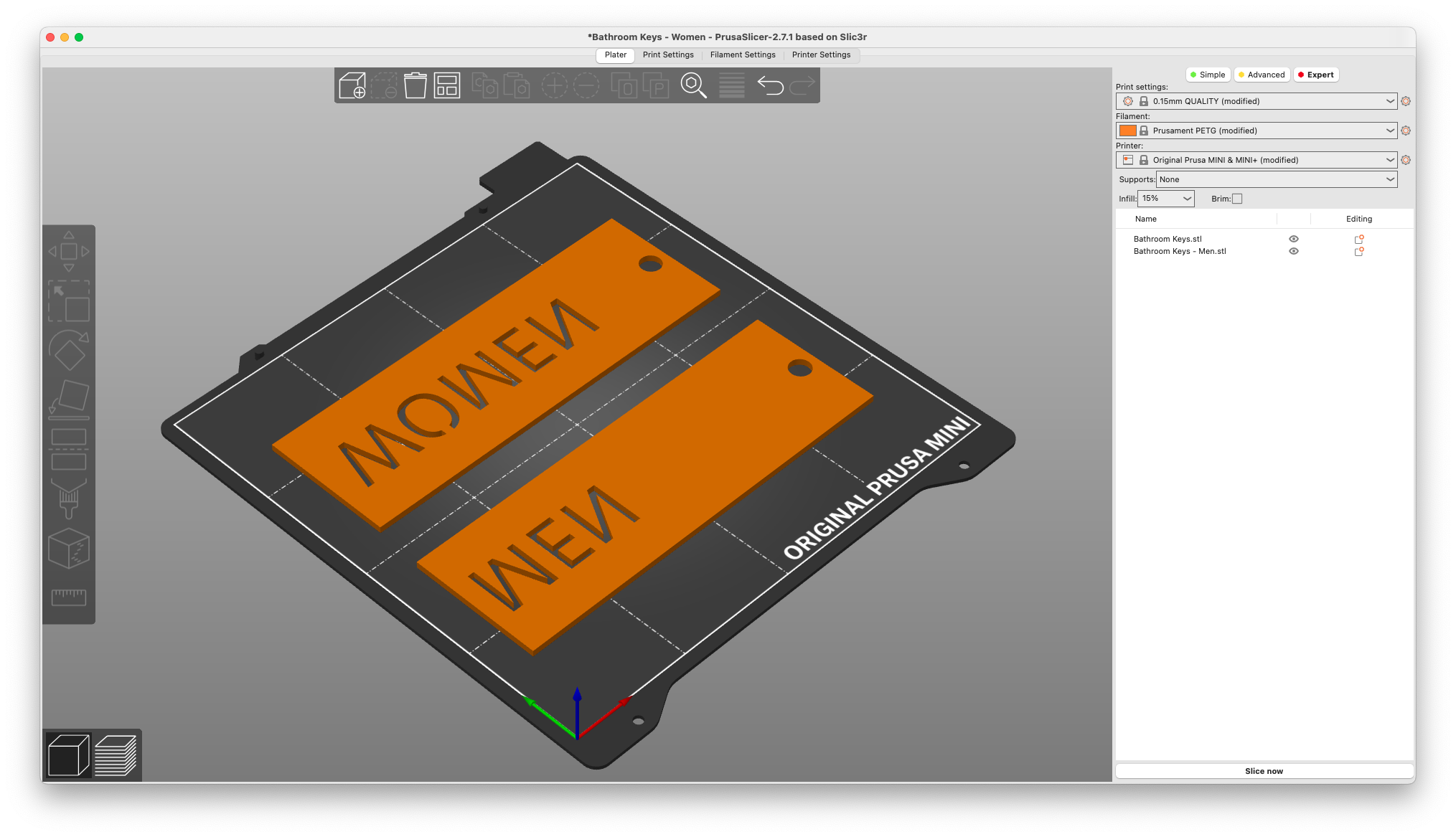Click the Remove instance minus icon
1456x837 pixels.
[x=586, y=86]
